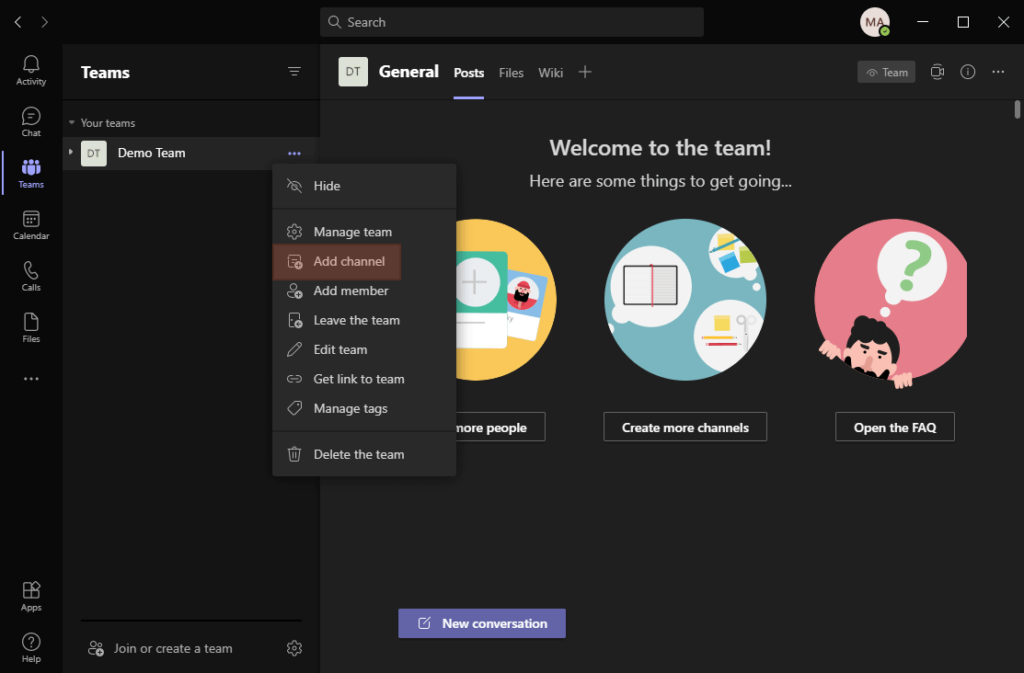Open Manage tags menu option

pyautogui.click(x=364, y=409)
